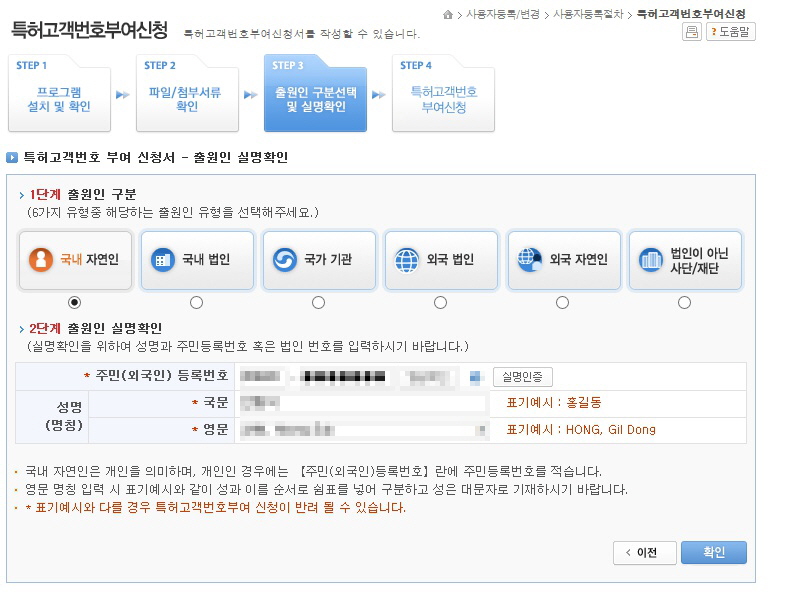Viewport: 788px width, 602px height.
Task: Click the 법인이 아닌 사단/재단 icon
Action: coord(651,260)
